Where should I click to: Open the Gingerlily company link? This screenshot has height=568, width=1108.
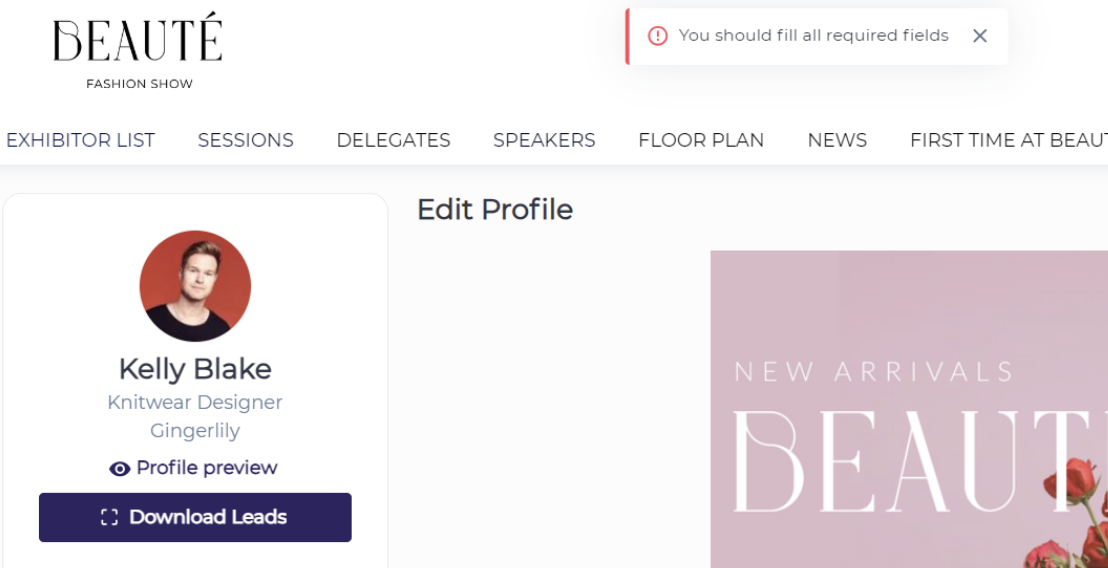195,431
